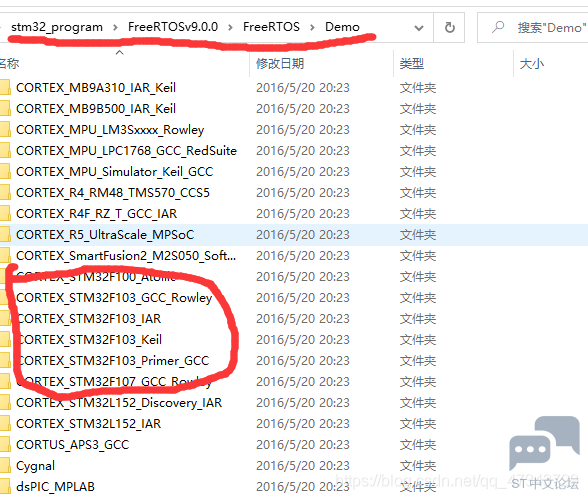Click folder icon of CORTEX_R4F_RZ_T_GCC_IAR
The height and width of the screenshot is (499, 588).
[5, 214]
